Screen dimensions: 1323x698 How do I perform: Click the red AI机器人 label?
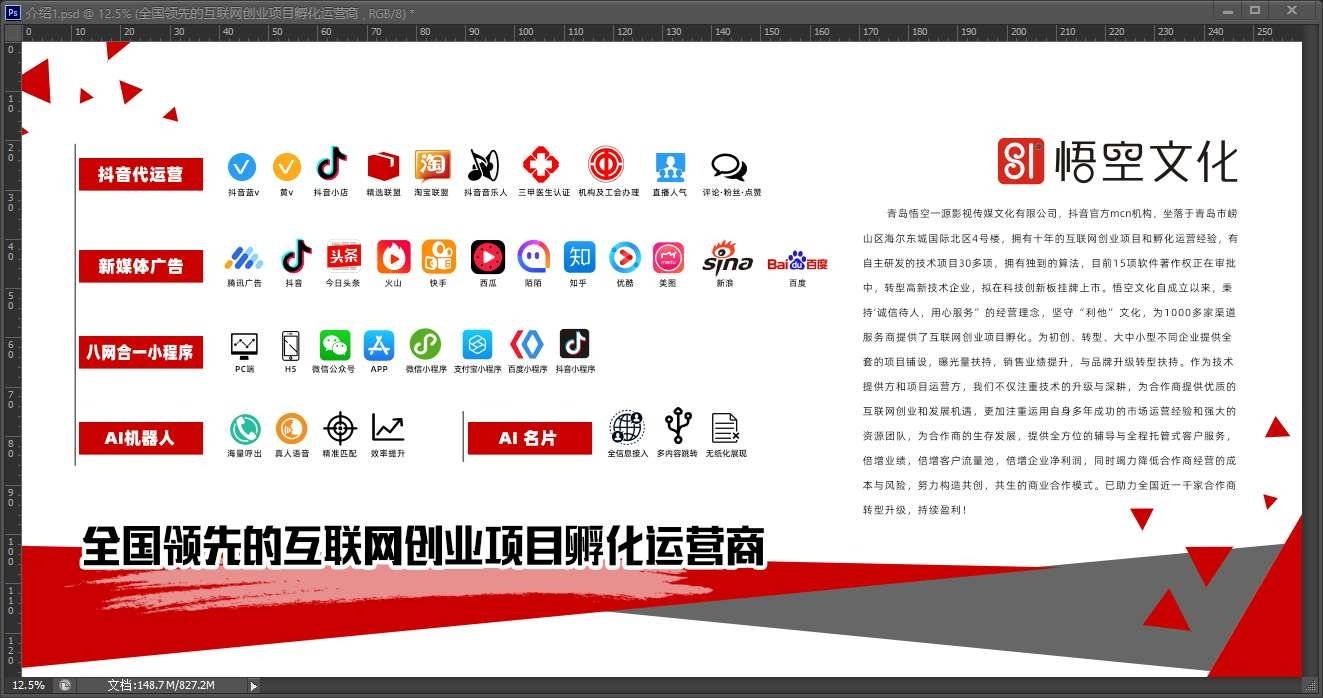[141, 438]
